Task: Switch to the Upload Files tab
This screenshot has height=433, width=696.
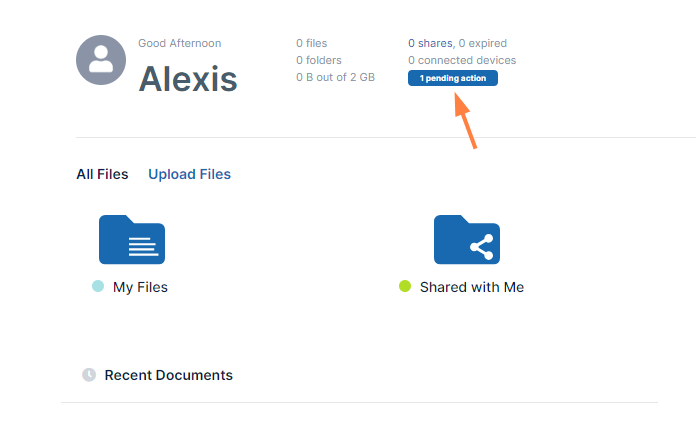Action: pyautogui.click(x=189, y=174)
